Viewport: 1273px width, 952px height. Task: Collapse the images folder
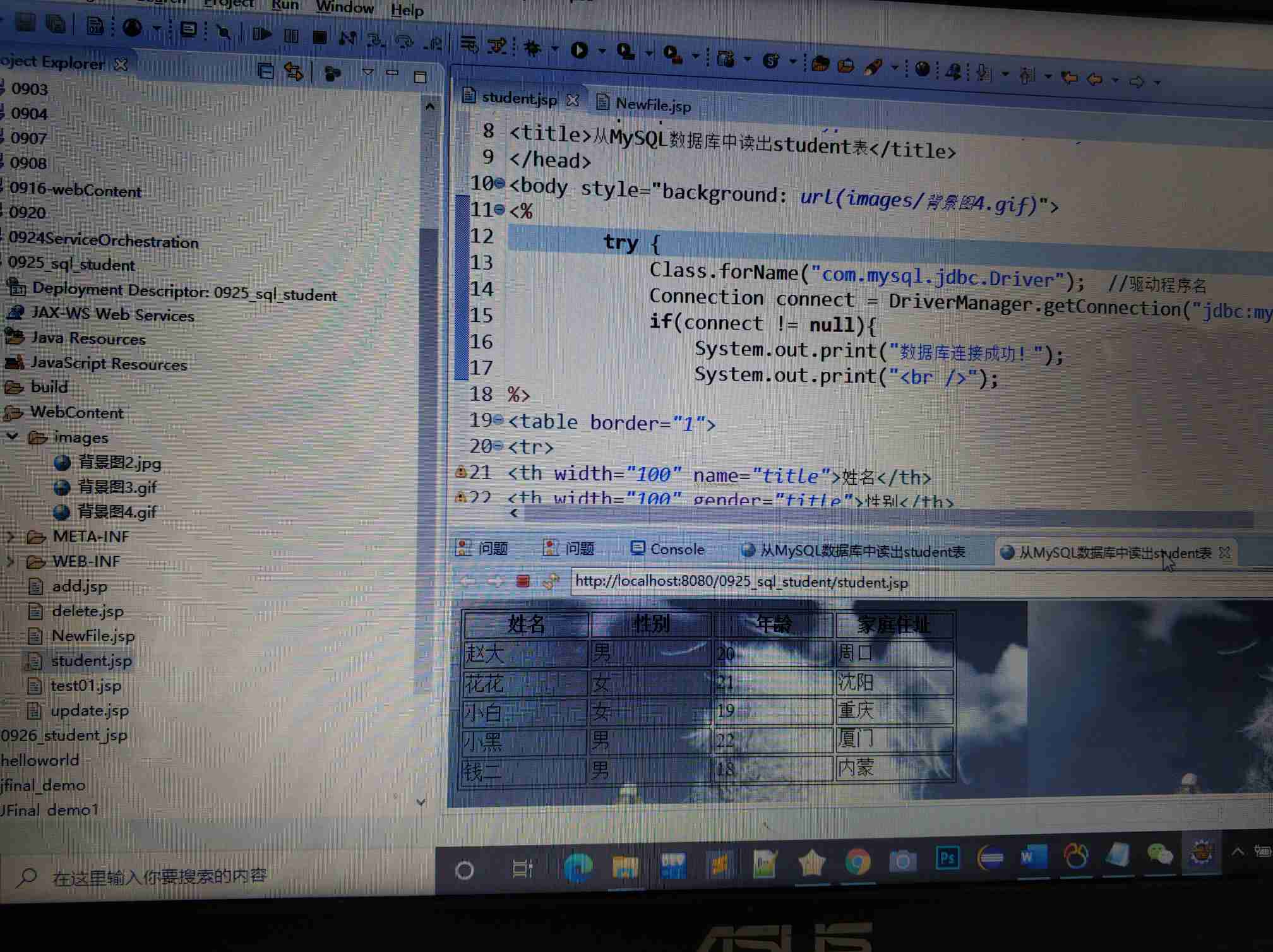12,436
